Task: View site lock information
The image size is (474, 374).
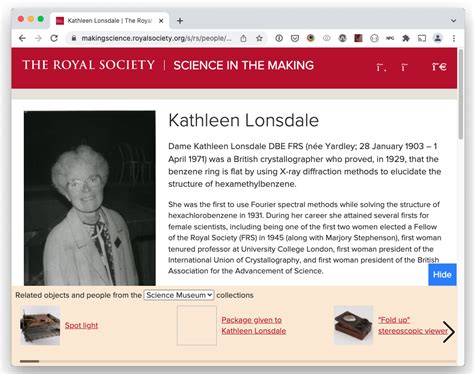Action: tap(74, 38)
